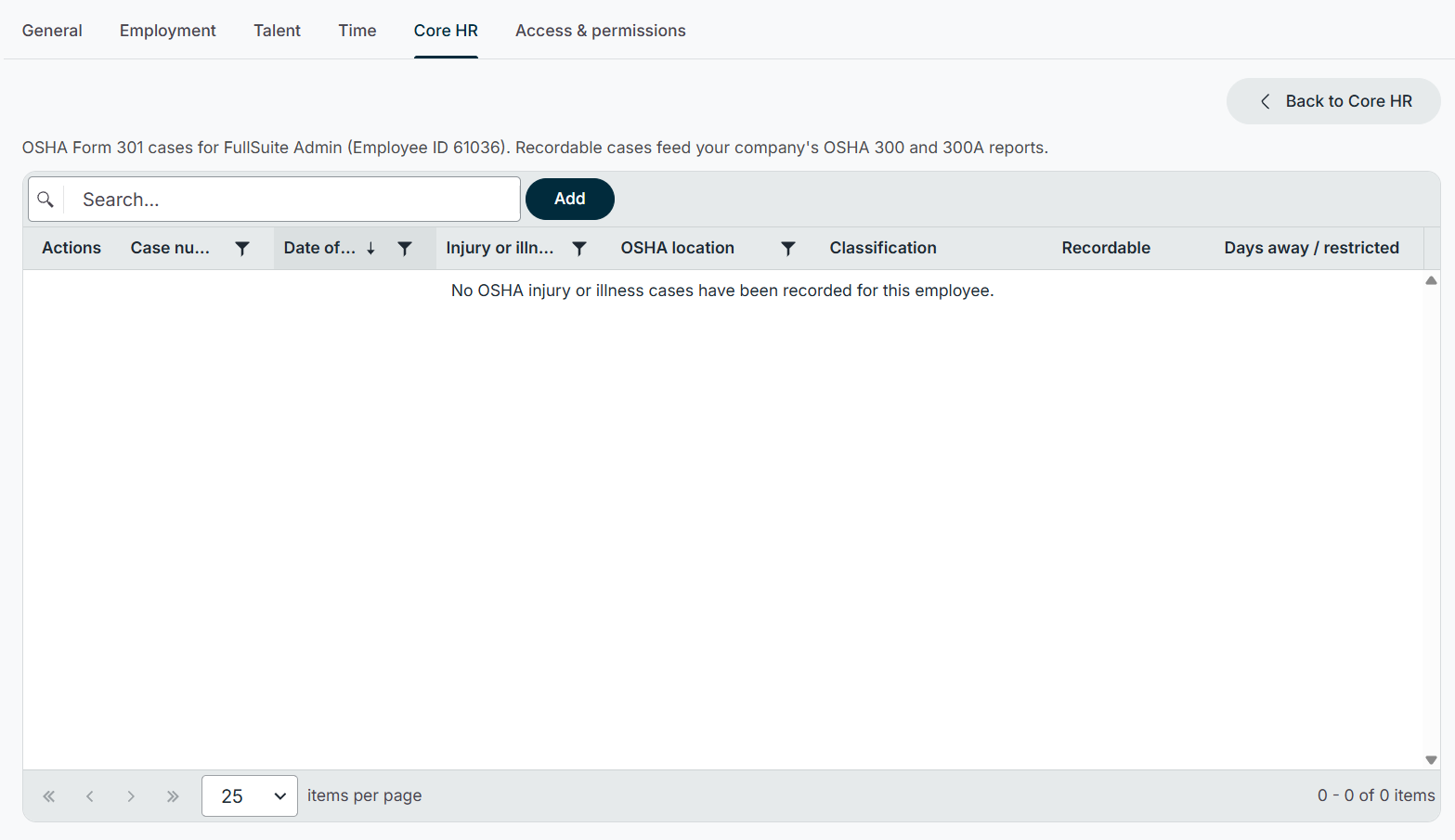1455x840 pixels.
Task: Open the items per page dropdown
Action: coord(250,796)
